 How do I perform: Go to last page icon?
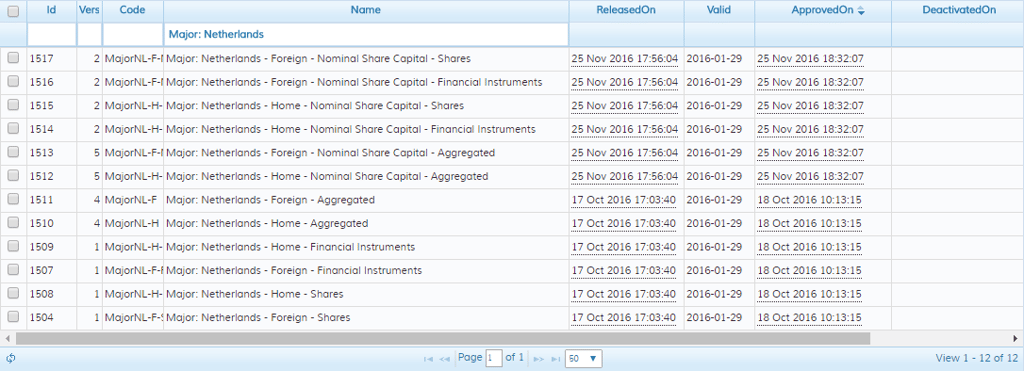click(555, 359)
